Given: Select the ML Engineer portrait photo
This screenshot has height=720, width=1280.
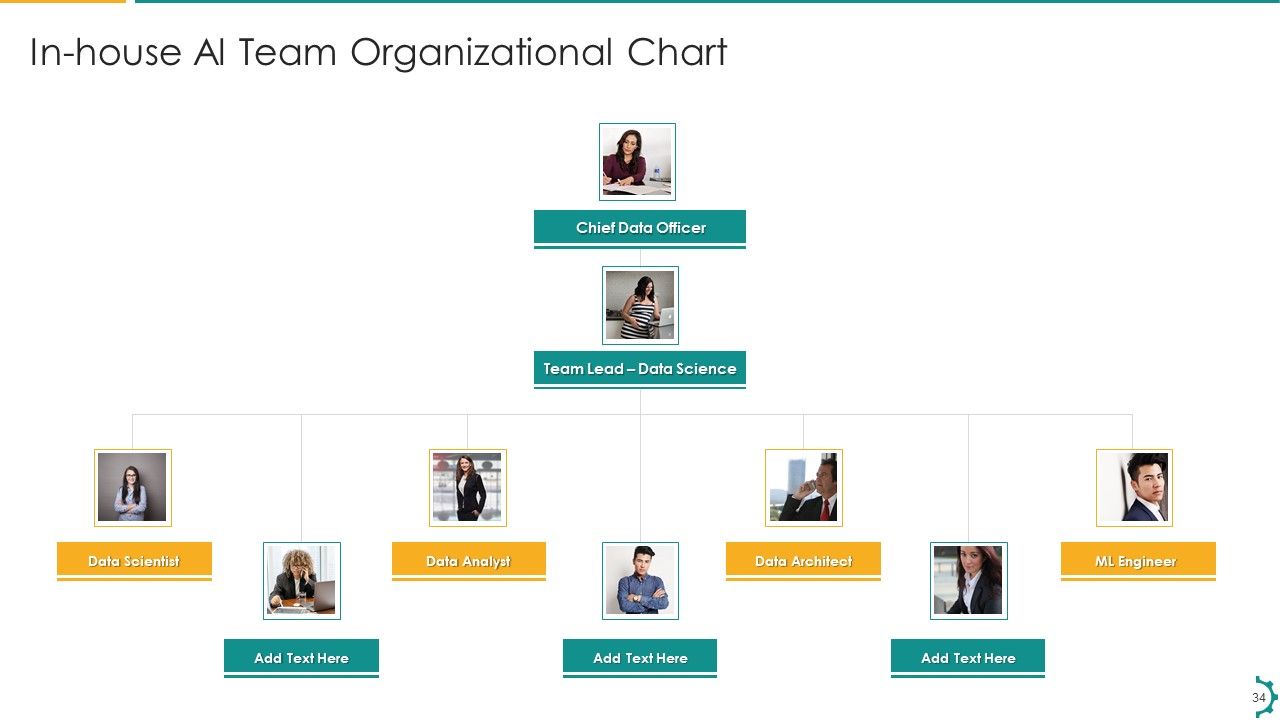Looking at the screenshot, I should [x=1134, y=487].
